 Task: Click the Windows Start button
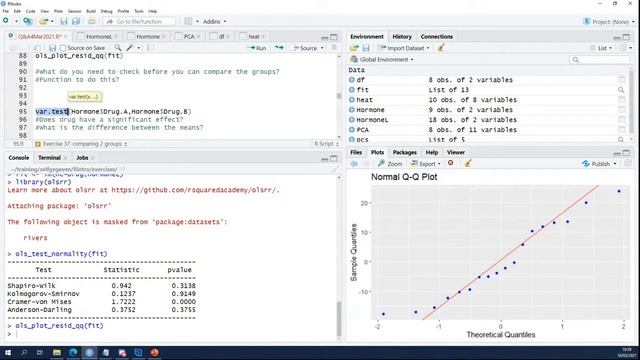(8, 353)
